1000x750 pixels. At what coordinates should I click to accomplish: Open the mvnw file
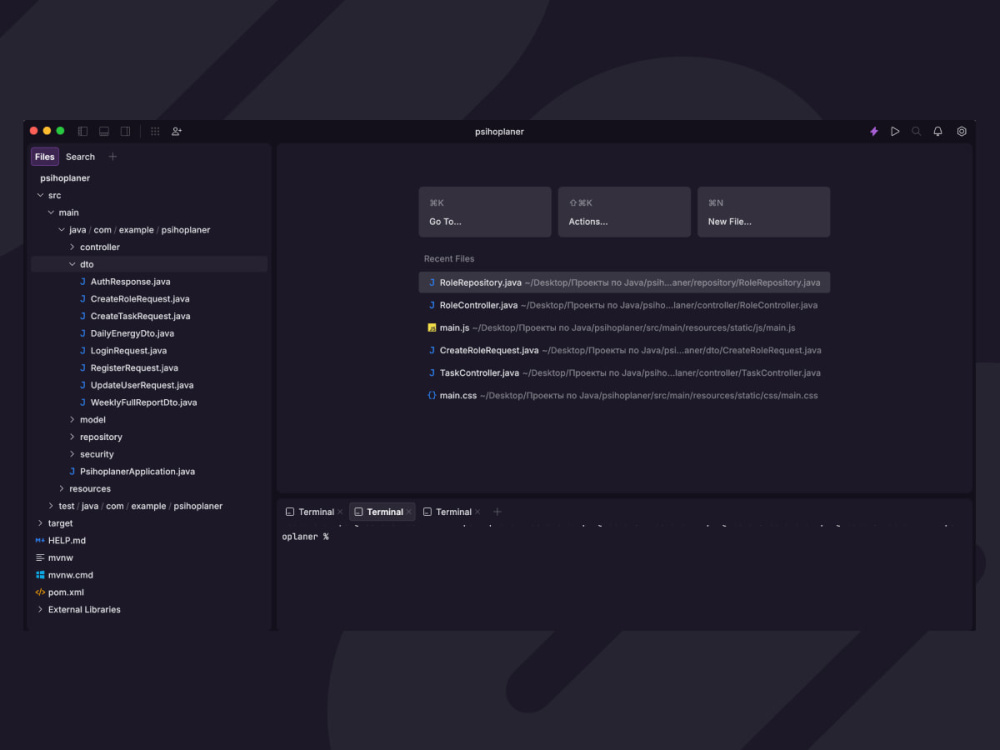tap(60, 557)
